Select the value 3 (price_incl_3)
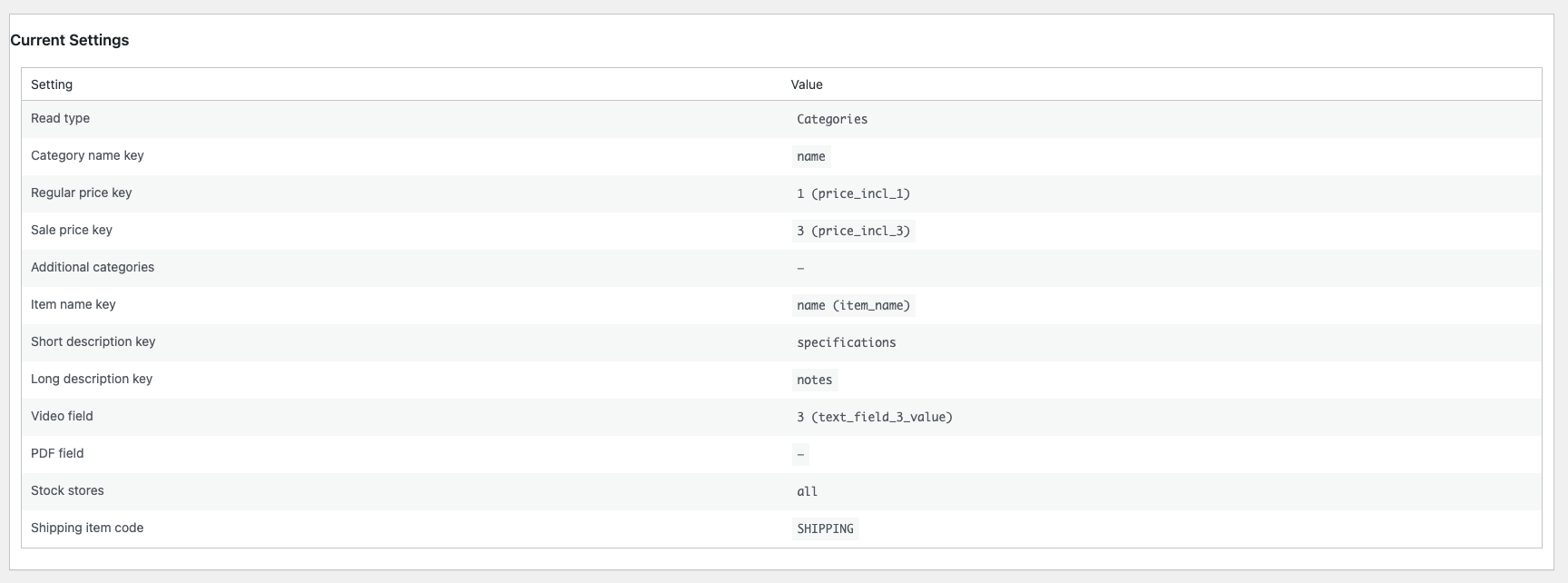 [x=853, y=231]
